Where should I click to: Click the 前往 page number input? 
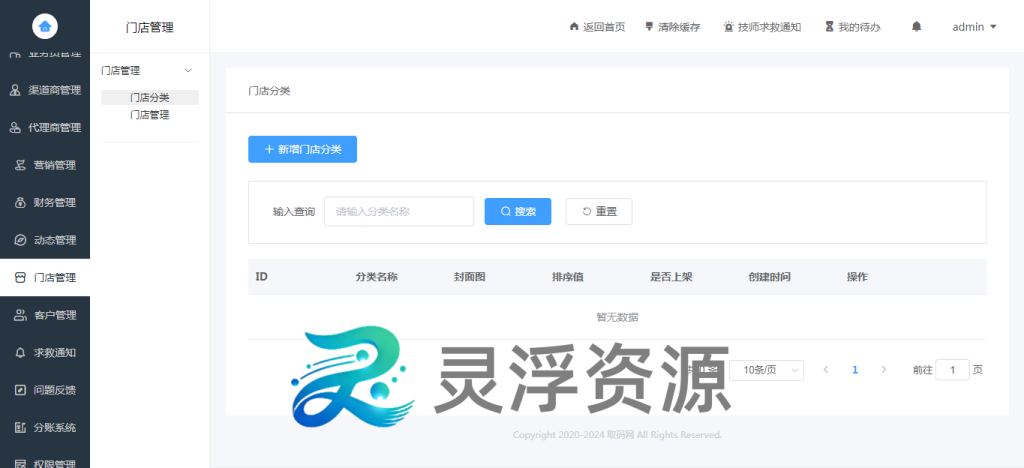(x=953, y=370)
